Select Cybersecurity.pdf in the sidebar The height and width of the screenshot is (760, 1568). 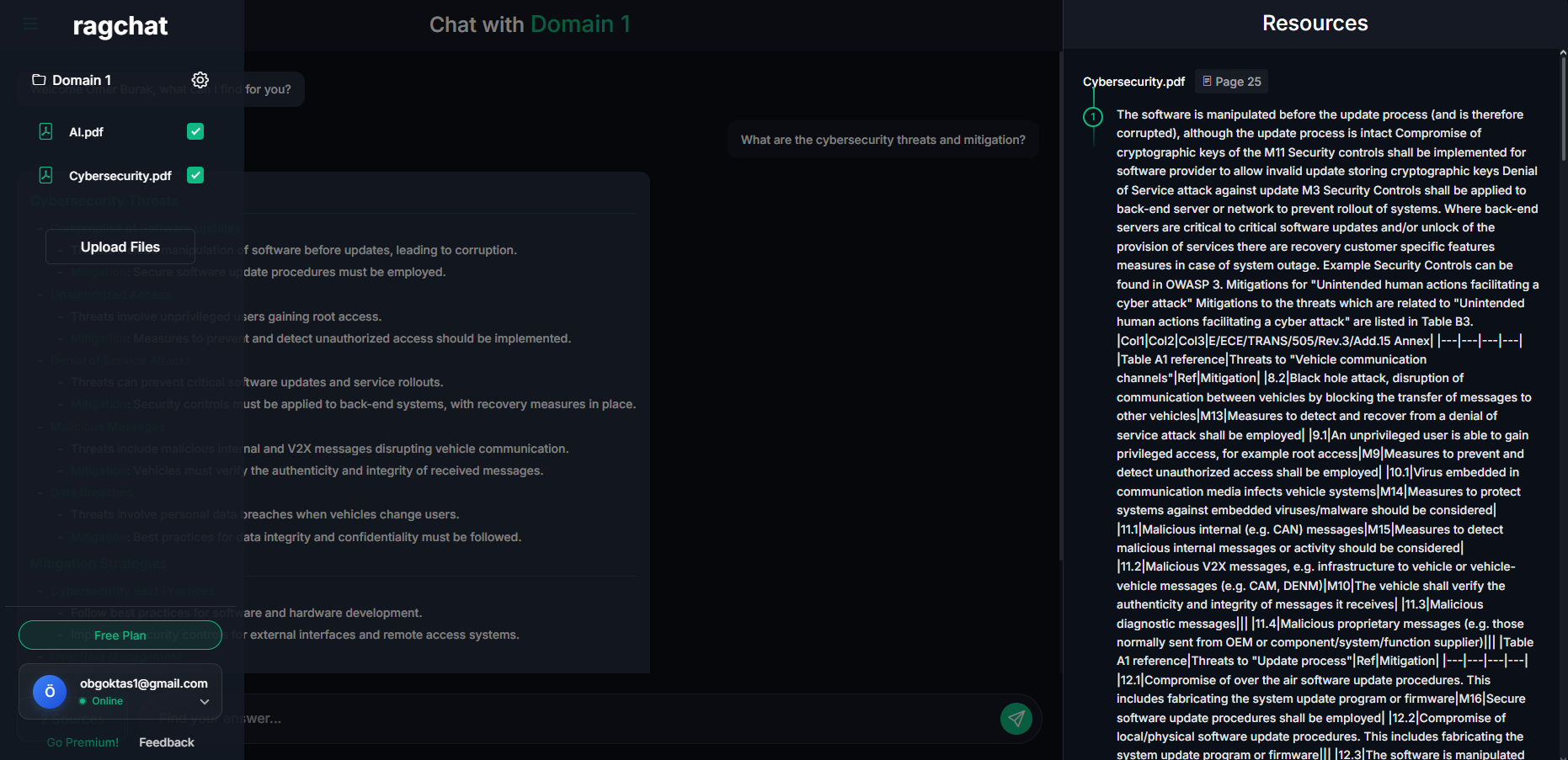pos(120,176)
